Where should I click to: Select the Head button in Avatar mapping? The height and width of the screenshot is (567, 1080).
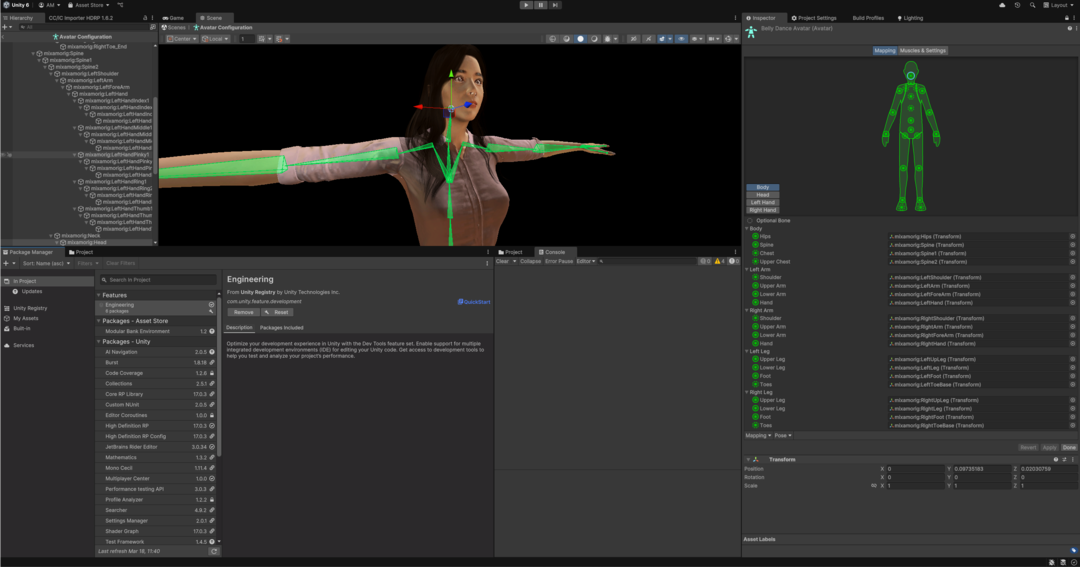[762, 195]
